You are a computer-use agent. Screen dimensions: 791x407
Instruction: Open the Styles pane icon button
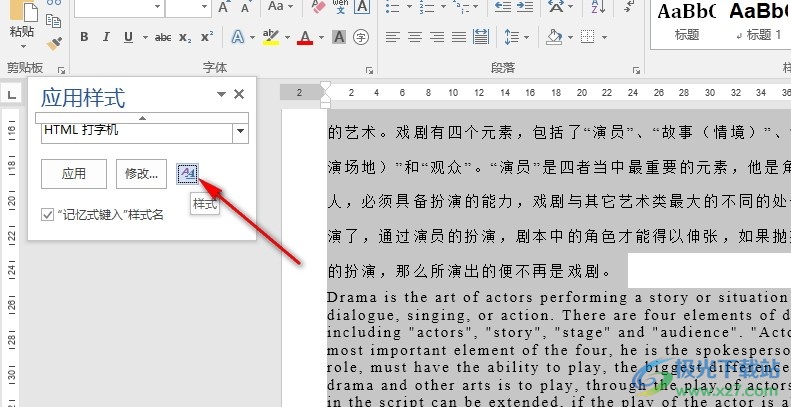coord(188,174)
